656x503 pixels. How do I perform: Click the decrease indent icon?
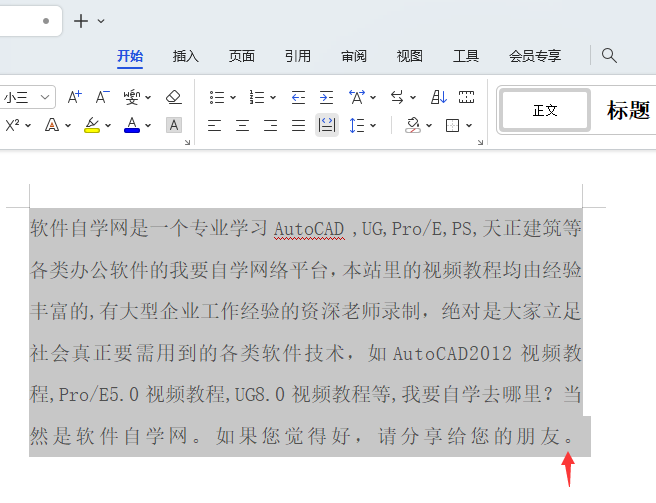click(298, 97)
